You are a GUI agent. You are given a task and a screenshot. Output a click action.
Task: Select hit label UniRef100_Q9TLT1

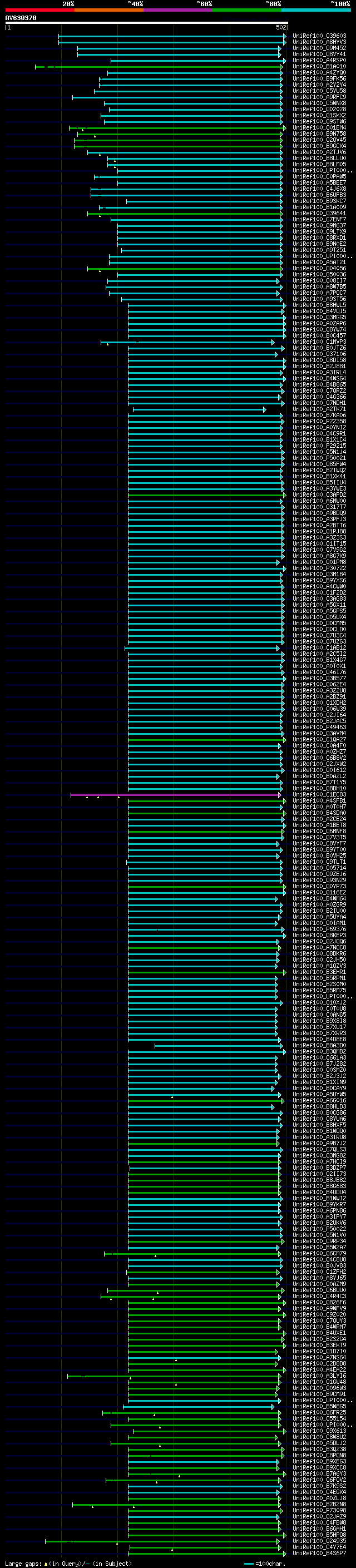coord(319,862)
